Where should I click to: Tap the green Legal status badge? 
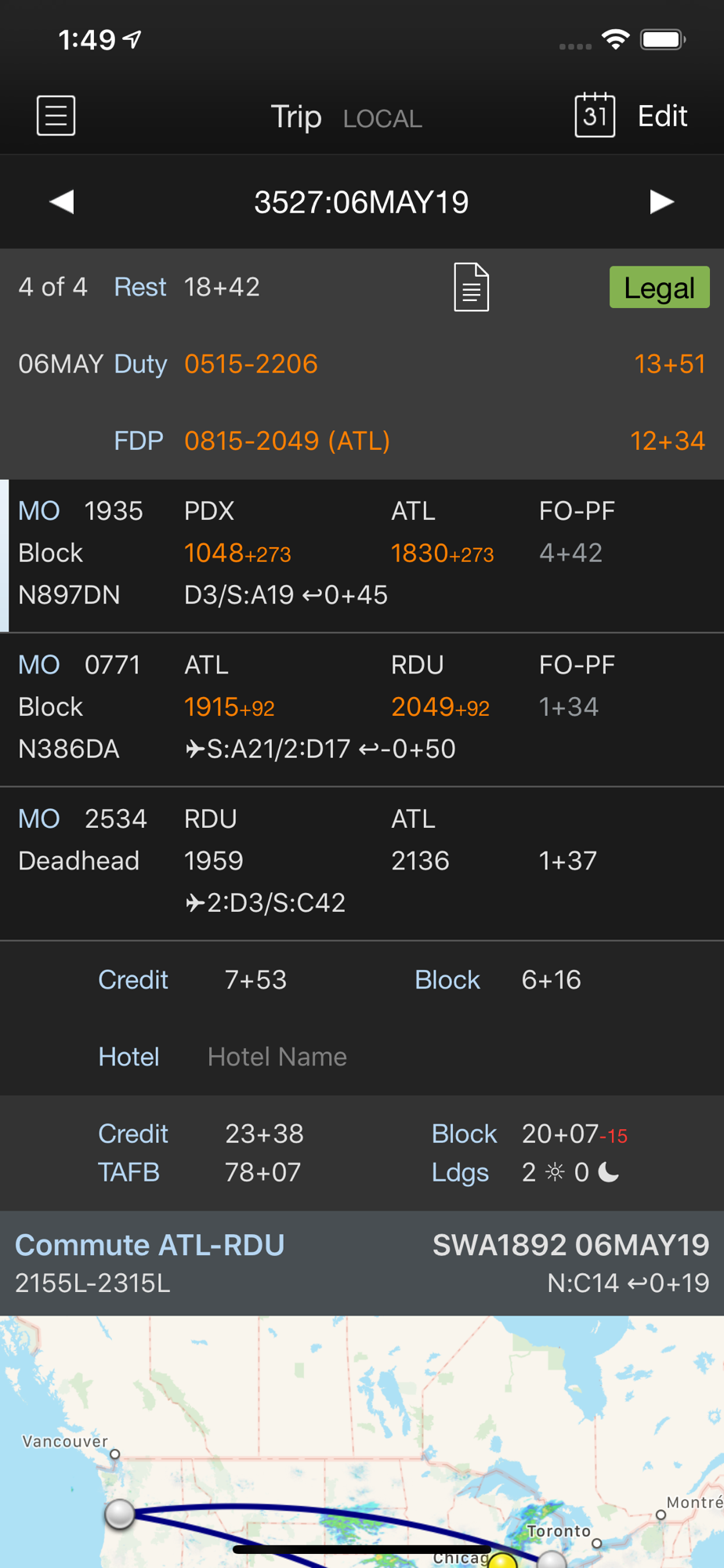(660, 287)
